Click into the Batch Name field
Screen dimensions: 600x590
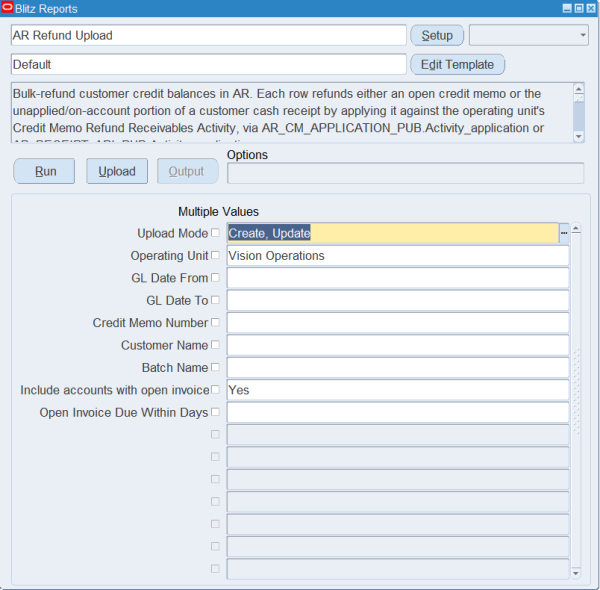(x=398, y=367)
